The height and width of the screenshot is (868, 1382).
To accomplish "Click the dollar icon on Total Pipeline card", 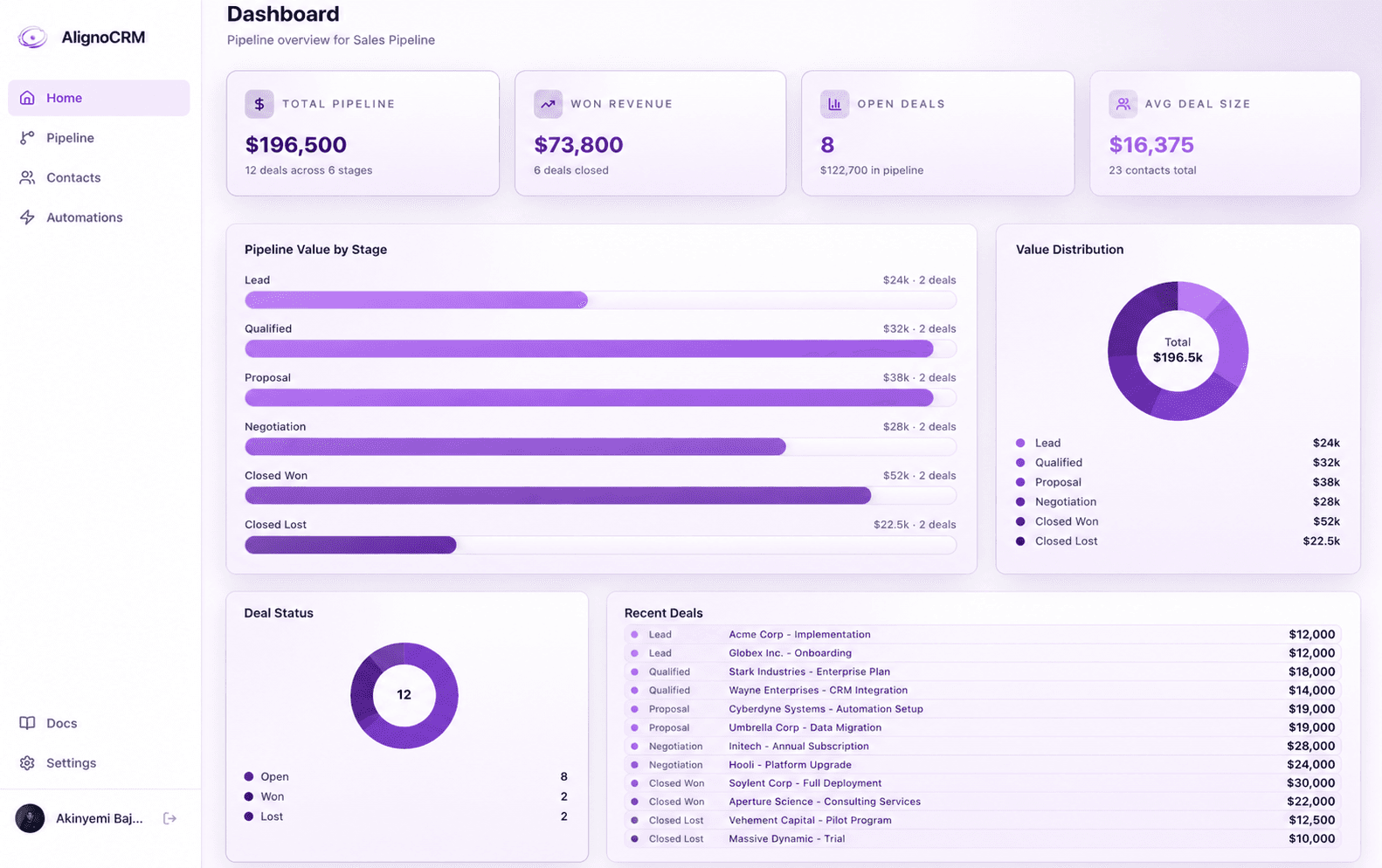I will (x=259, y=104).
